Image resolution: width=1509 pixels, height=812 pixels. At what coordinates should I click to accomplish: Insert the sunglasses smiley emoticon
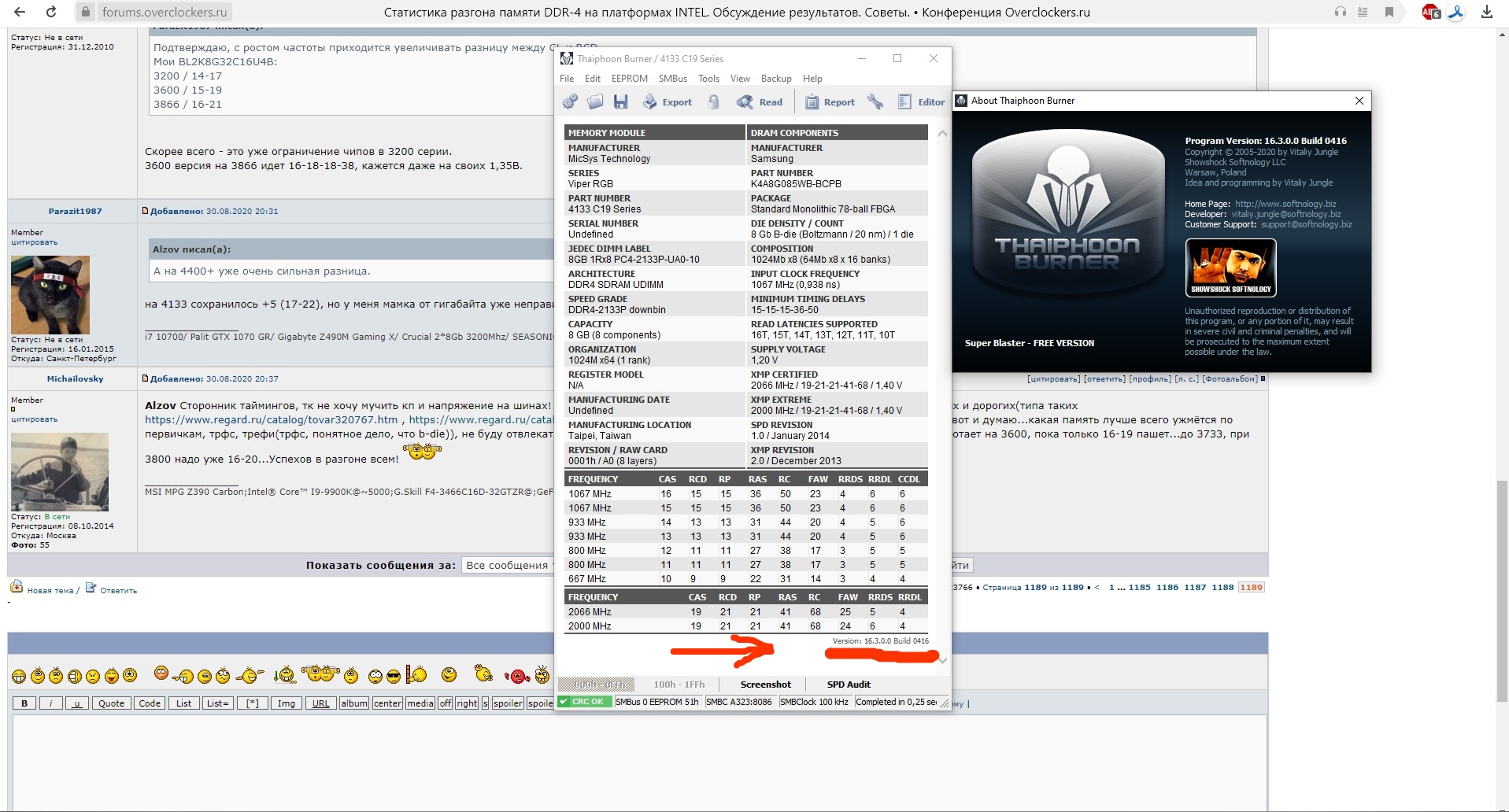(x=393, y=676)
